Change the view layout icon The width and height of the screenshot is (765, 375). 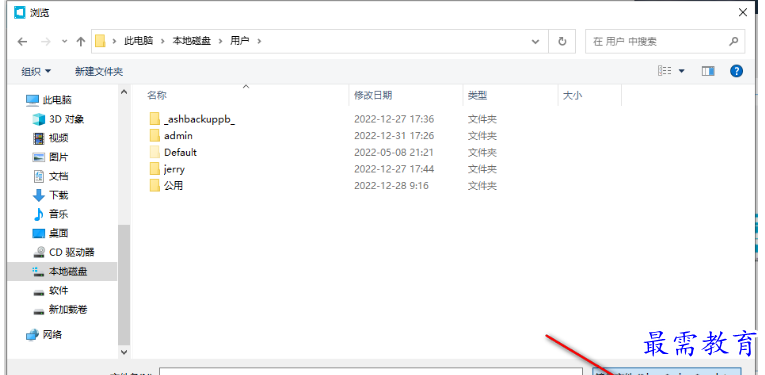click(x=664, y=71)
